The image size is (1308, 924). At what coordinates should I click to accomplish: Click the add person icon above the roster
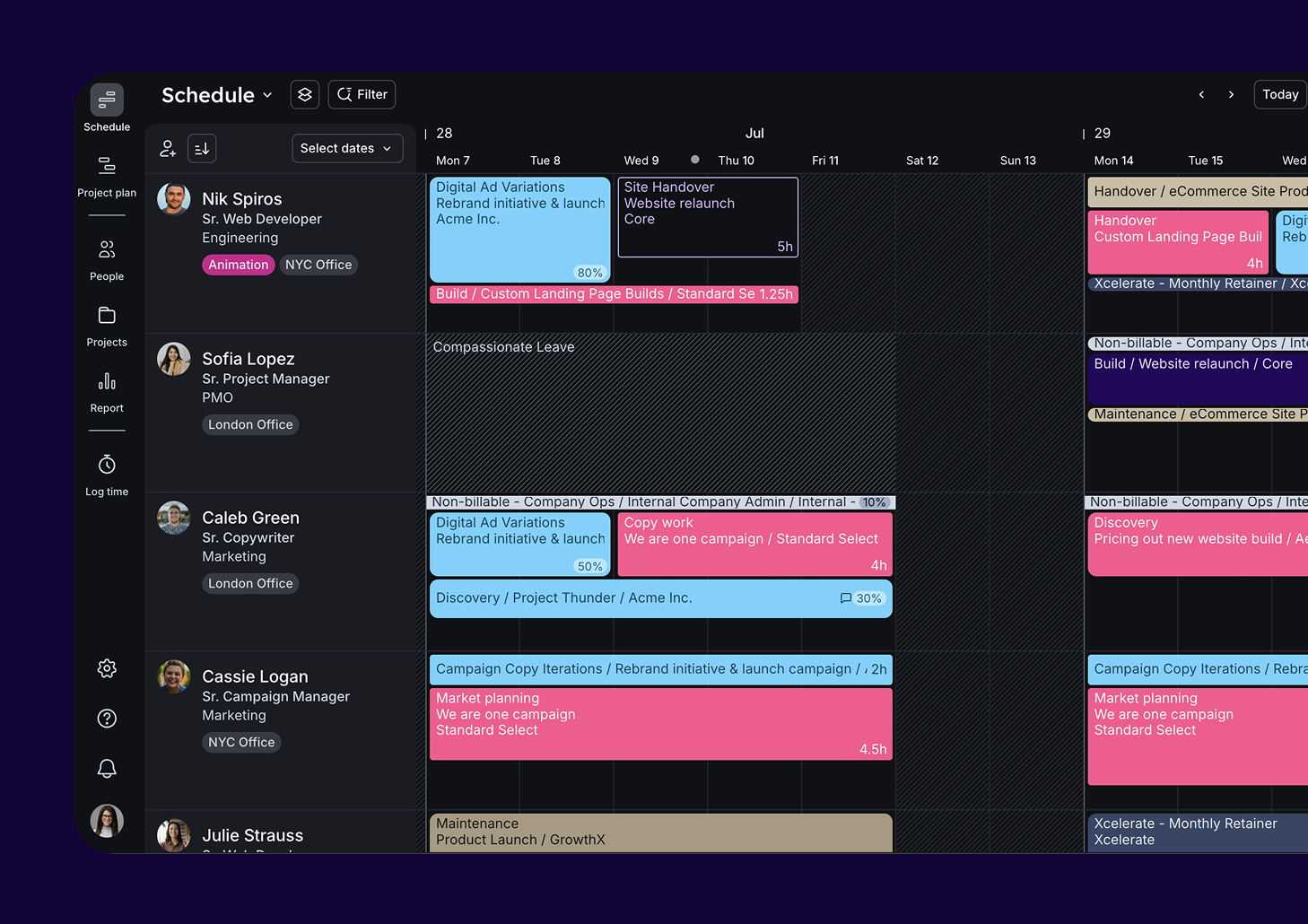[x=168, y=148]
